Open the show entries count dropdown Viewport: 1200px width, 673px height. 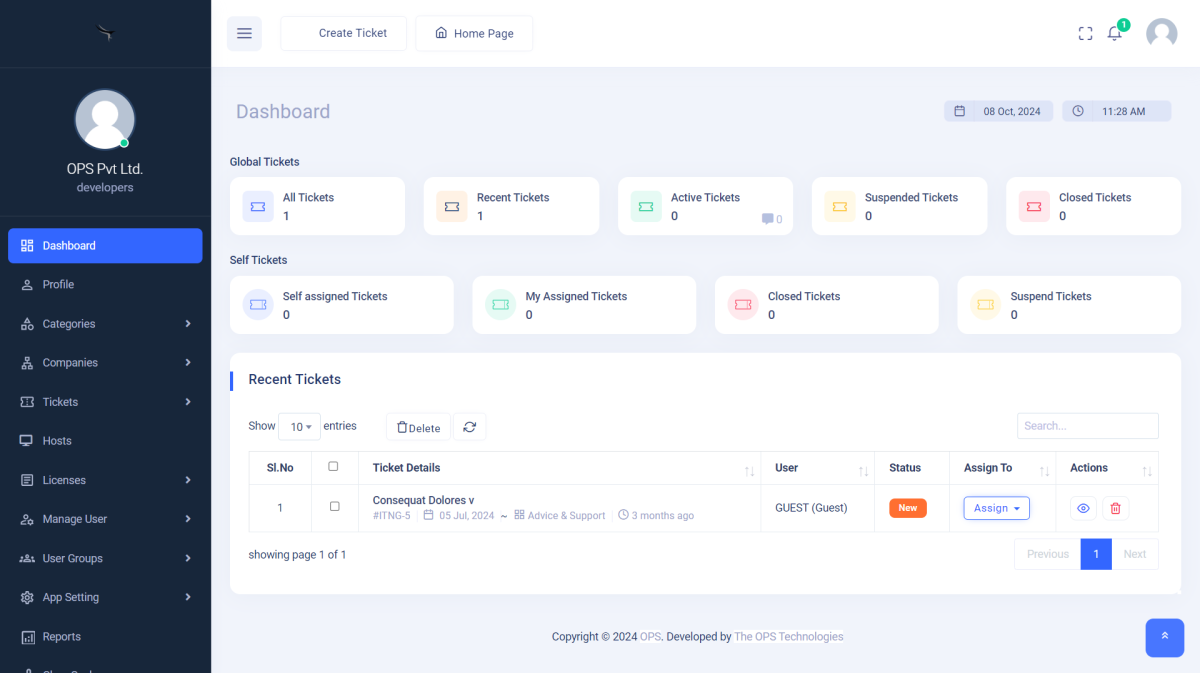pos(300,427)
